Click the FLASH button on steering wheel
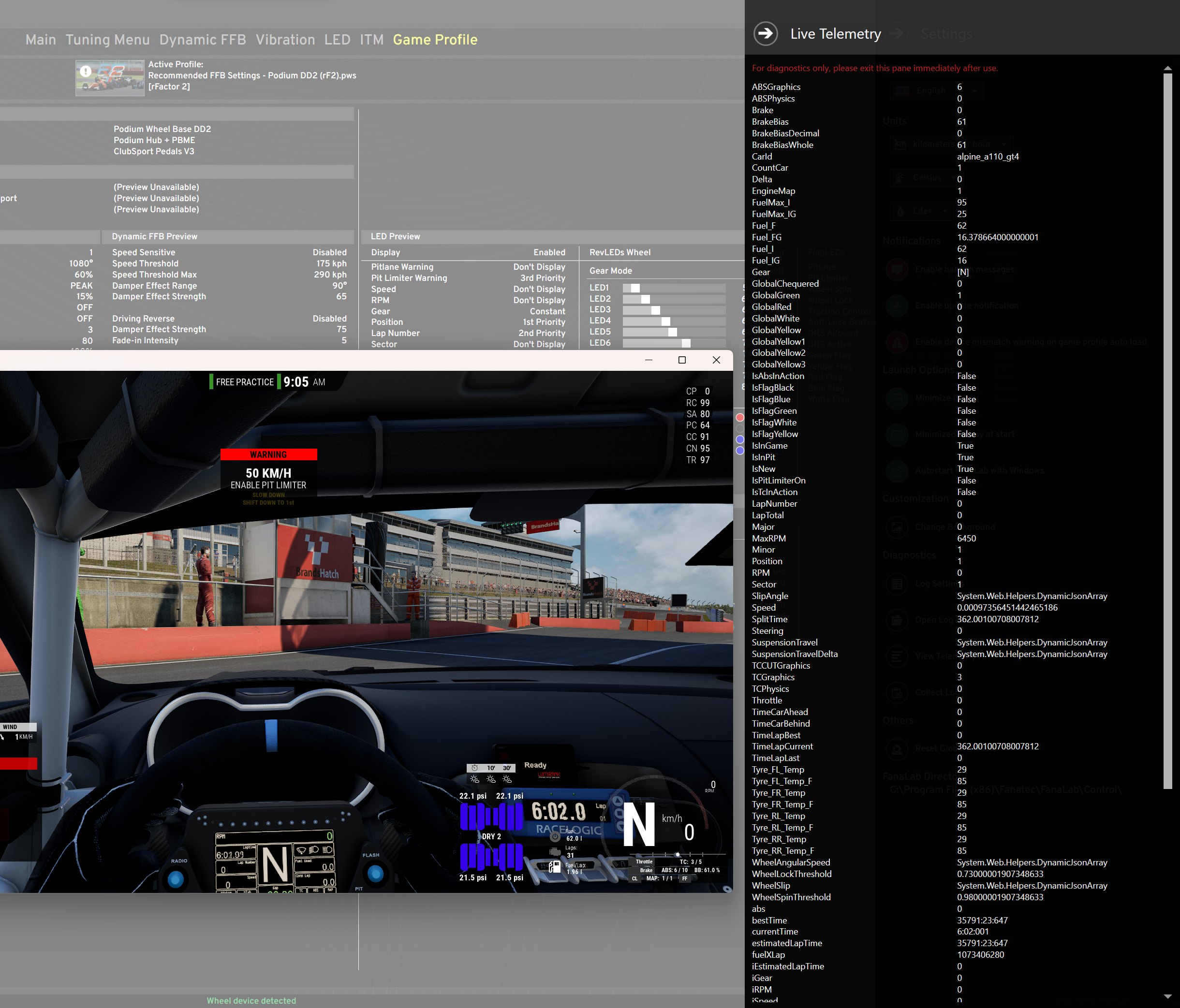Screen dimensions: 1180x1008 (x=375, y=873)
